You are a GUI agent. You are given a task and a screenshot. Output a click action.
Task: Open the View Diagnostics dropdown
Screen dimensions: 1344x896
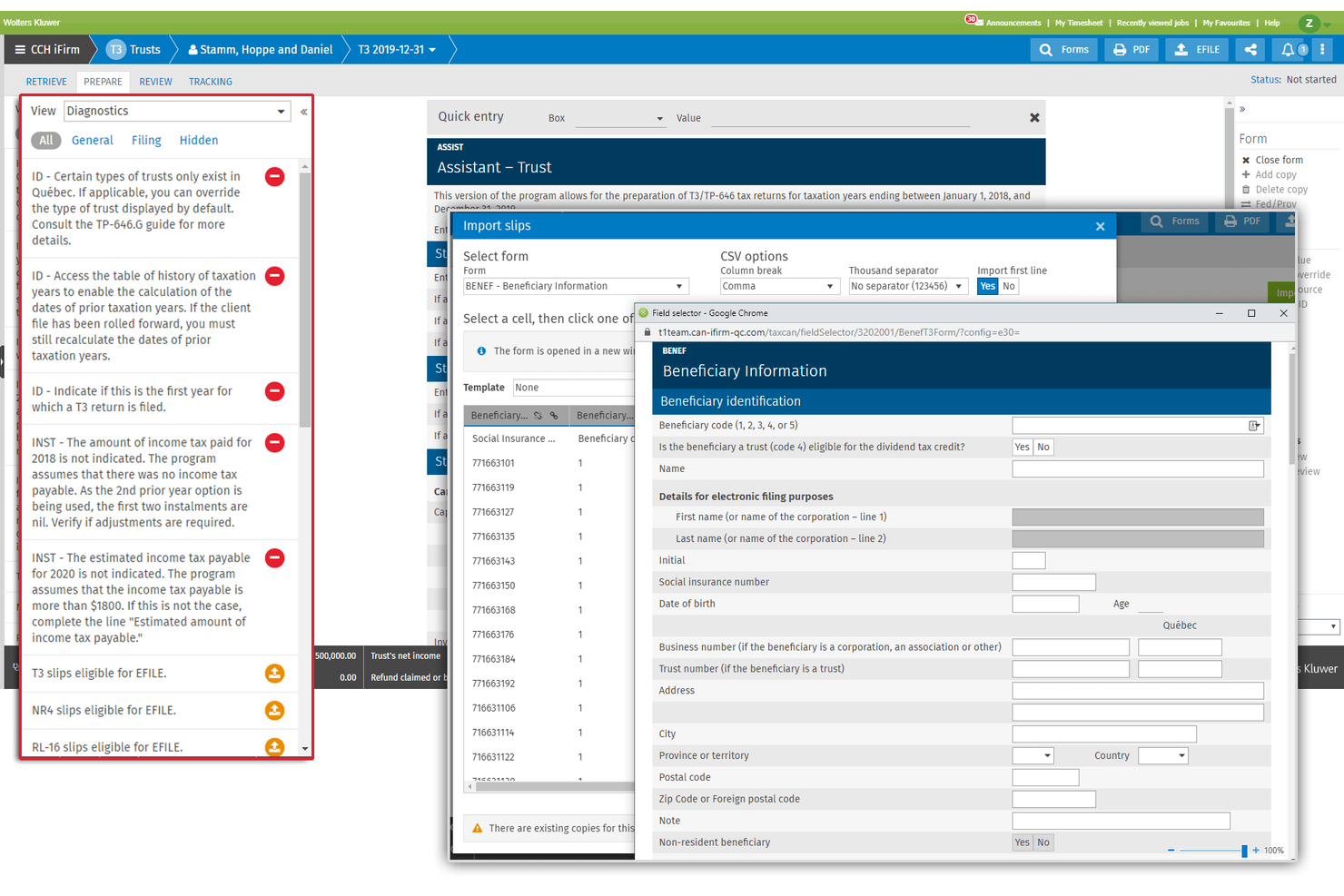pyautogui.click(x=177, y=111)
